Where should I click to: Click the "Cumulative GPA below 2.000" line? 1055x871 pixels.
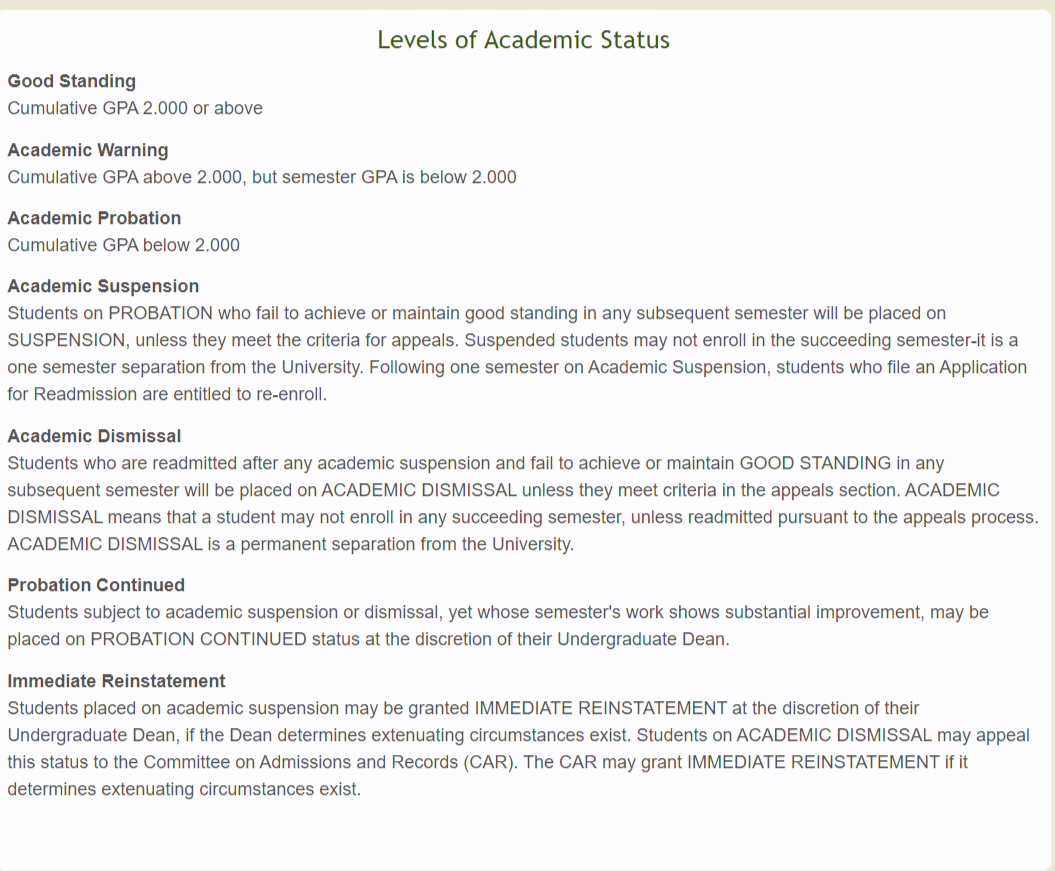pyautogui.click(x=123, y=245)
